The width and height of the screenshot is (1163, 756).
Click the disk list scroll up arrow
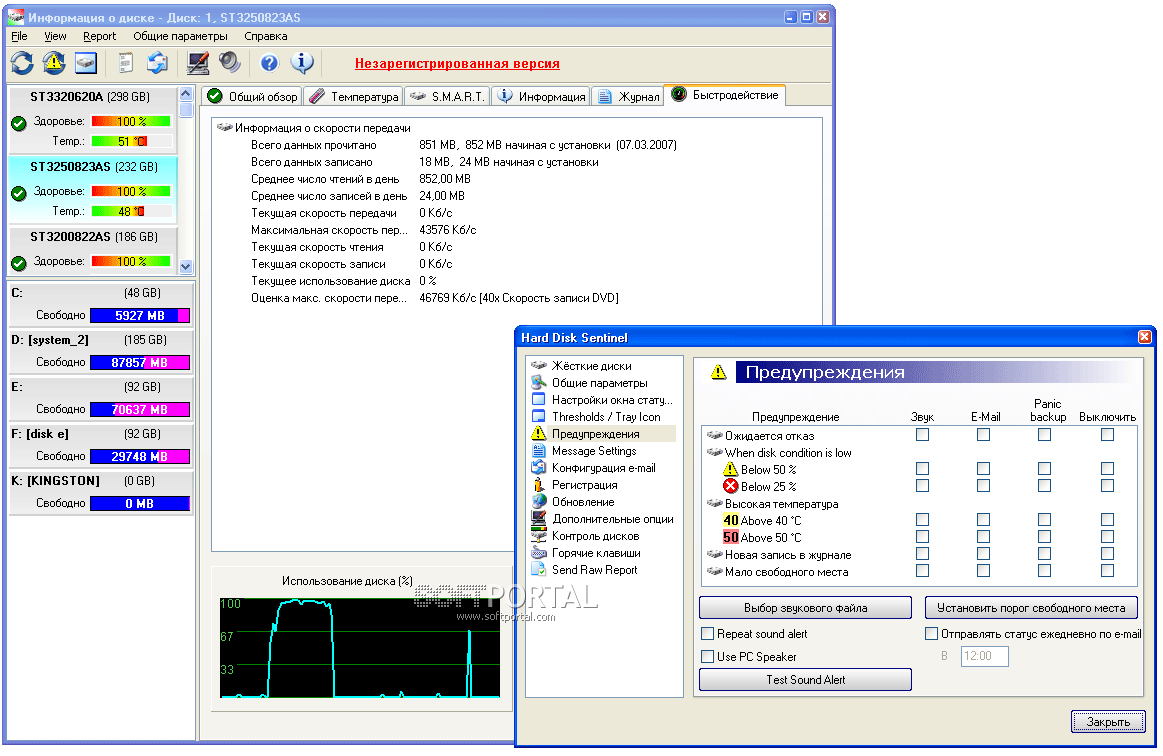click(186, 94)
